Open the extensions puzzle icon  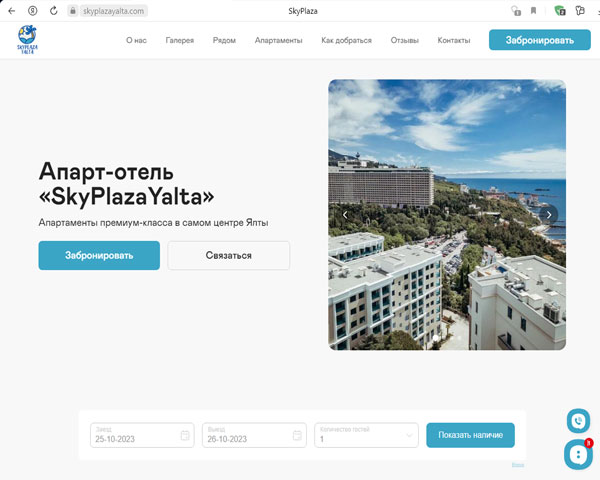[580, 11]
